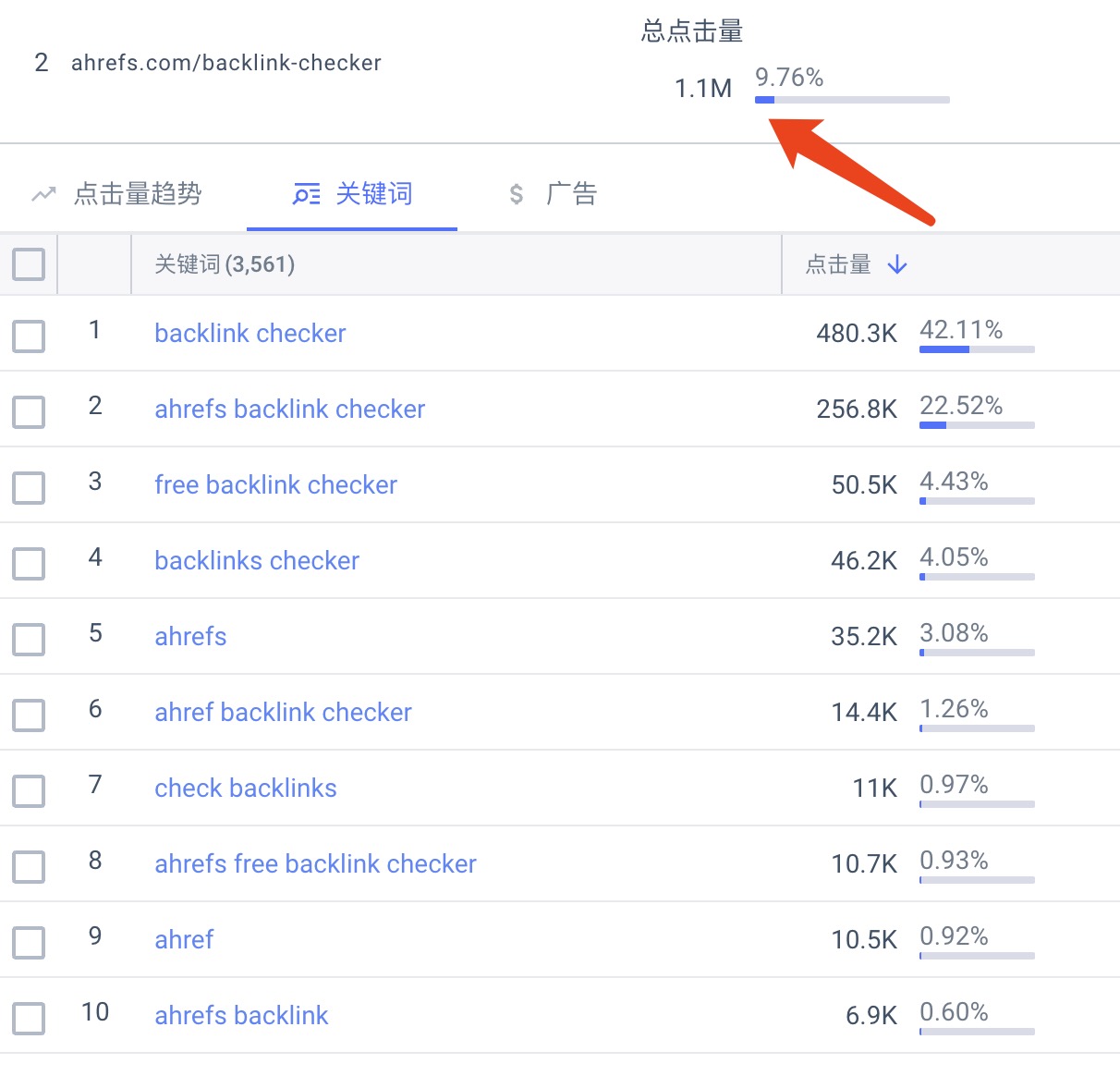Click the 42.11% share progress bar

click(x=977, y=349)
